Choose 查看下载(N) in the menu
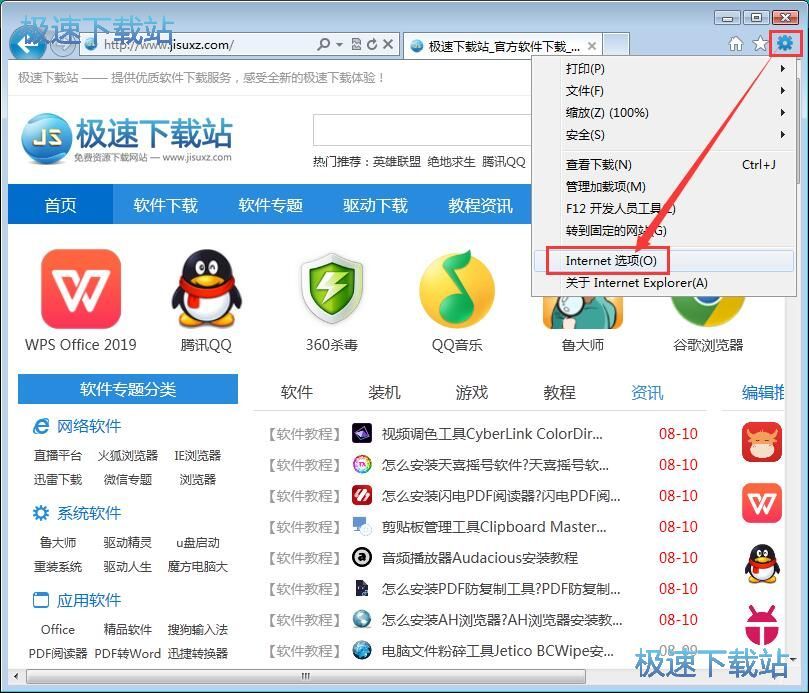The height and width of the screenshot is (693, 809). click(664, 165)
